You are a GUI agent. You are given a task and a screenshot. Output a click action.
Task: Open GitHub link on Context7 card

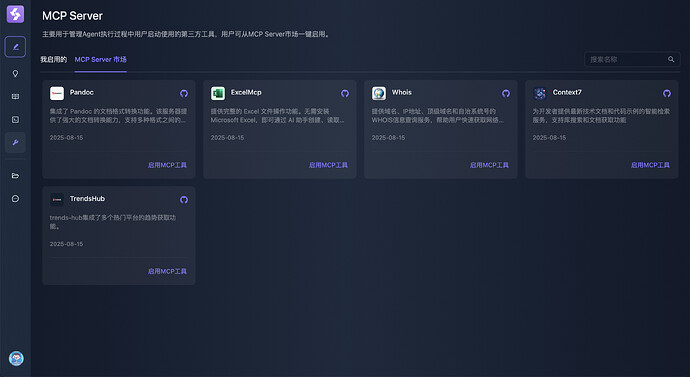click(667, 93)
